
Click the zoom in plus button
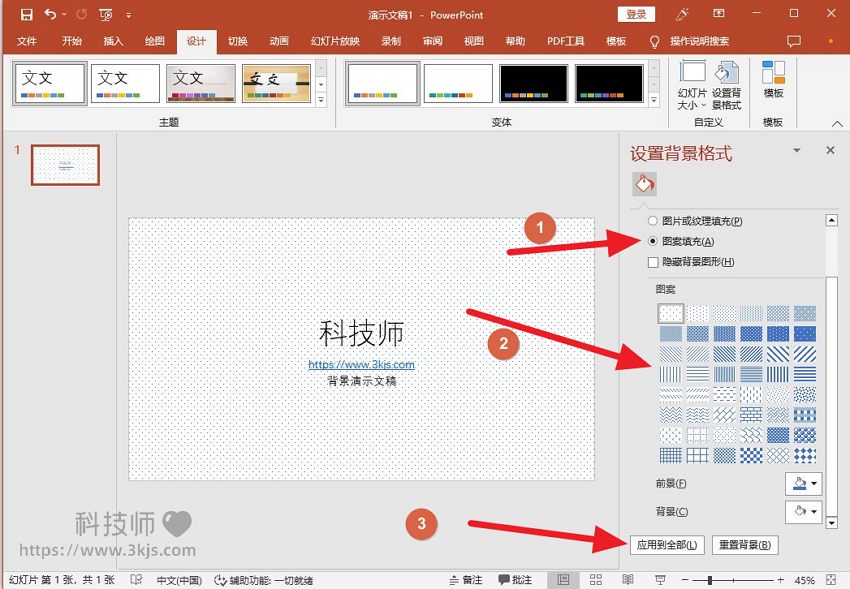[781, 580]
